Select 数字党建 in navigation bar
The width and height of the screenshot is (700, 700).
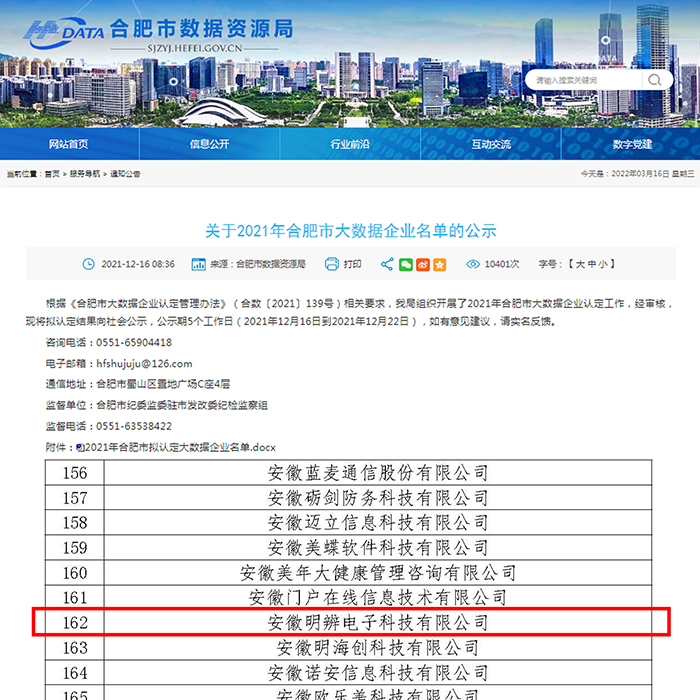632,144
